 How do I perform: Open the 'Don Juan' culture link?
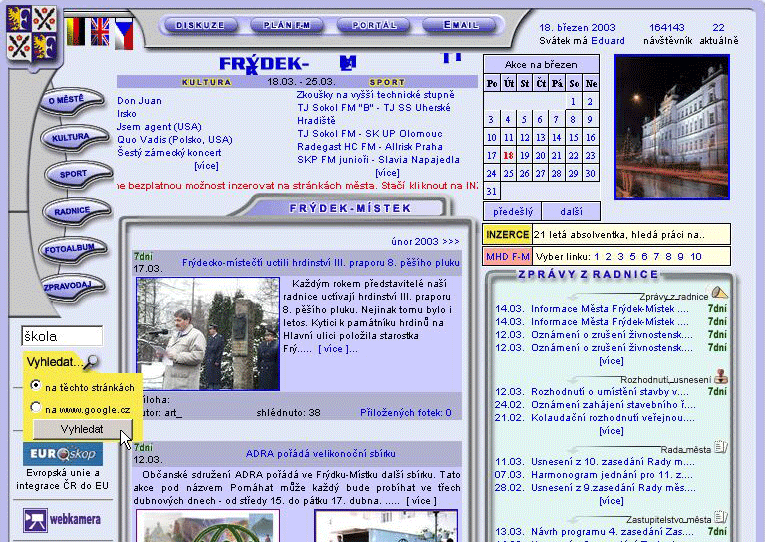139,101
